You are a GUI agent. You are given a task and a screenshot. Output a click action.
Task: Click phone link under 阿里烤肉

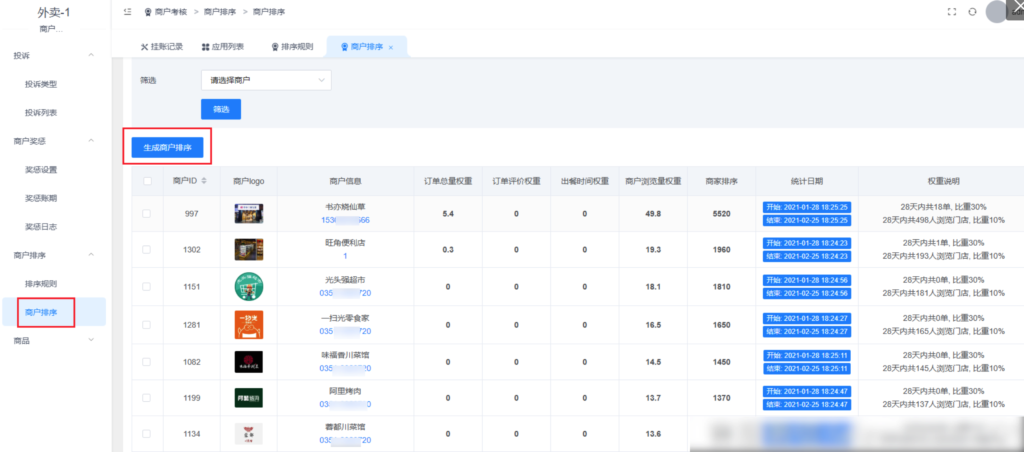pos(345,404)
